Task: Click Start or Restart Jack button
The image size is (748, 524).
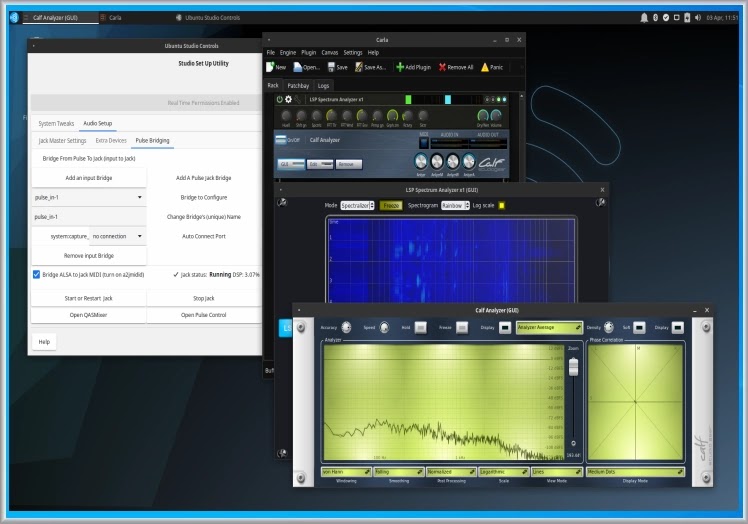Action: (89, 298)
